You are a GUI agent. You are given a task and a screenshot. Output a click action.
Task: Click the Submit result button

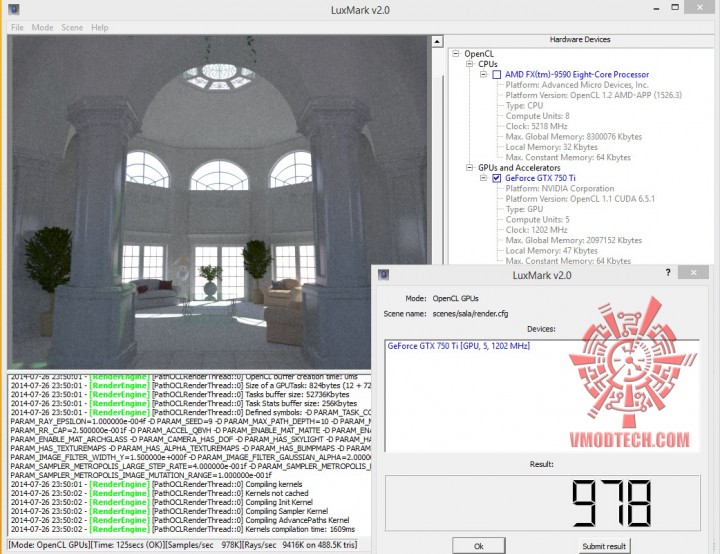pyautogui.click(x=604, y=546)
